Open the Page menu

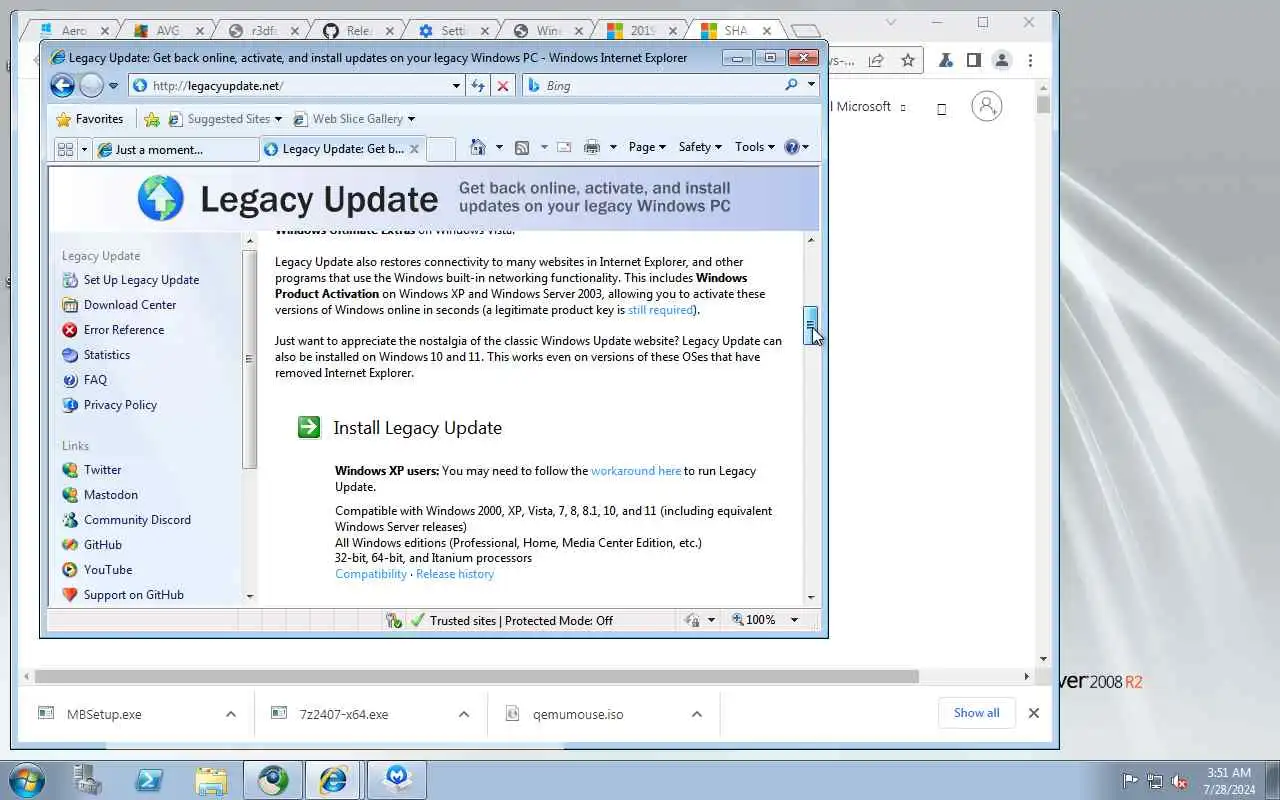coord(647,147)
